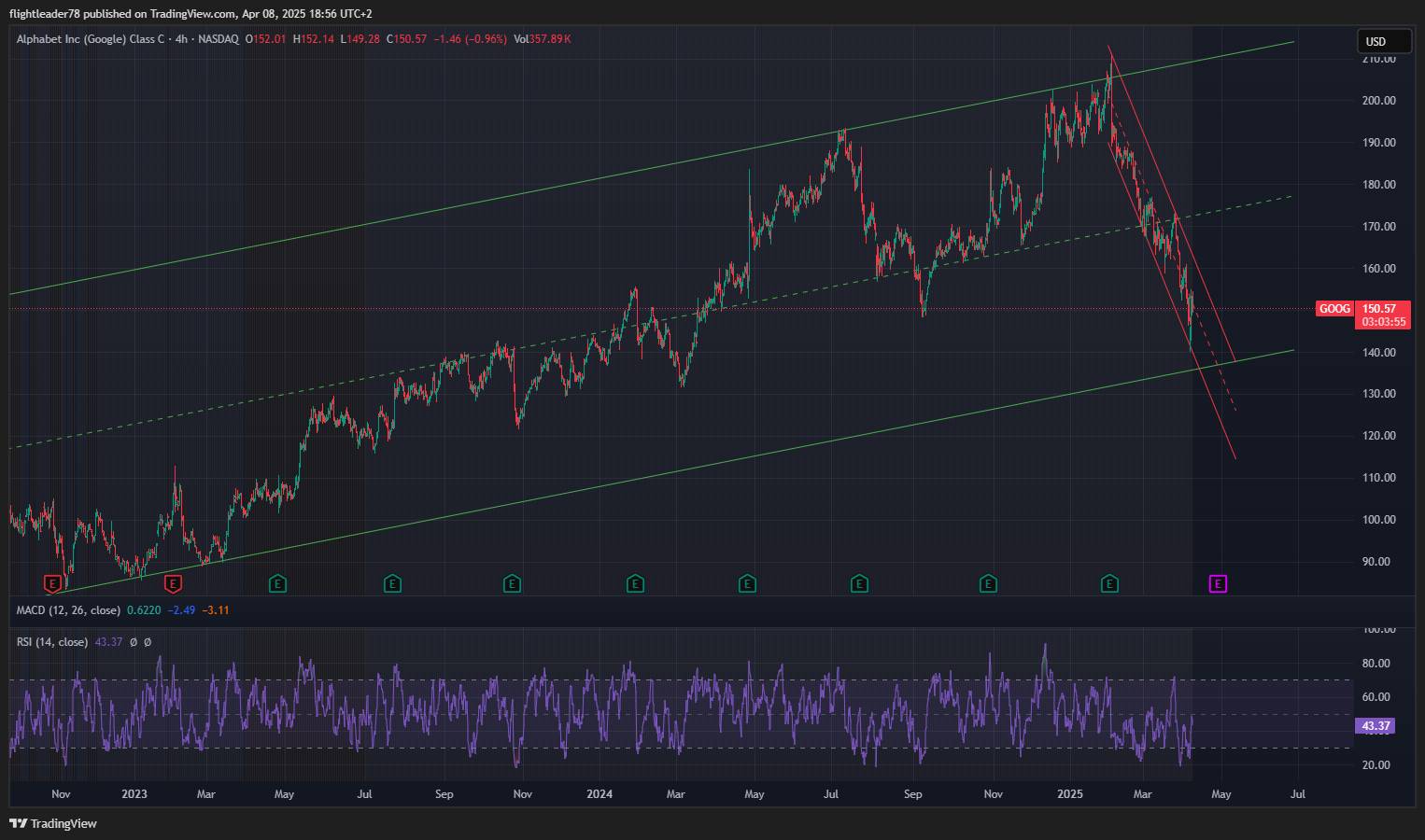This screenshot has height=840, width=1425.
Task: Click the 43.37 value in RSI legend
Action: click(x=108, y=642)
